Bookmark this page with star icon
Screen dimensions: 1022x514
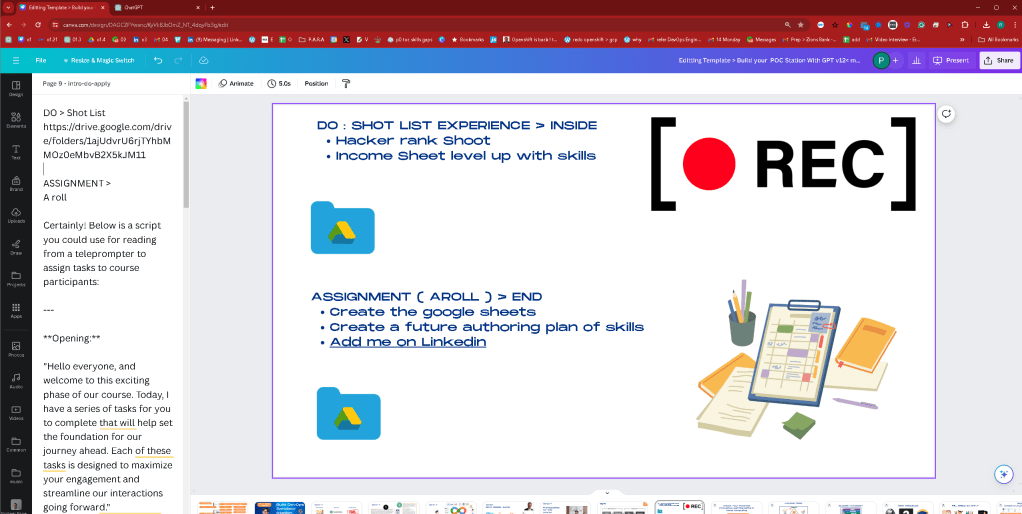[x=800, y=24]
